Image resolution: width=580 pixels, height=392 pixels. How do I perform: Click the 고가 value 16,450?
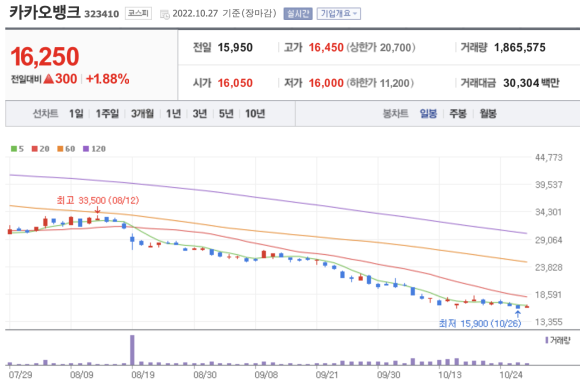326,47
